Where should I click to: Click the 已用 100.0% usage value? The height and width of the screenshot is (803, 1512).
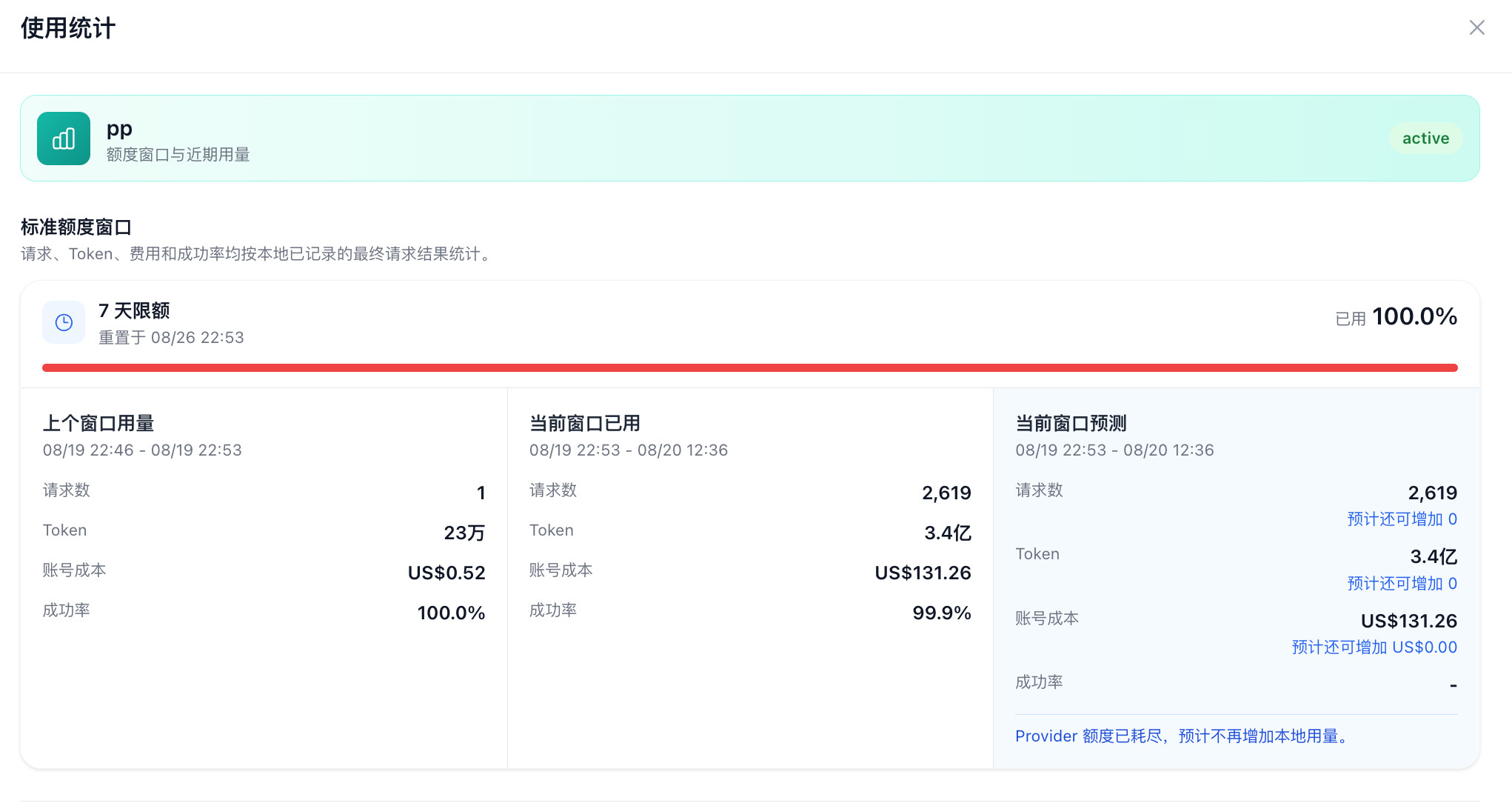coord(1396,317)
